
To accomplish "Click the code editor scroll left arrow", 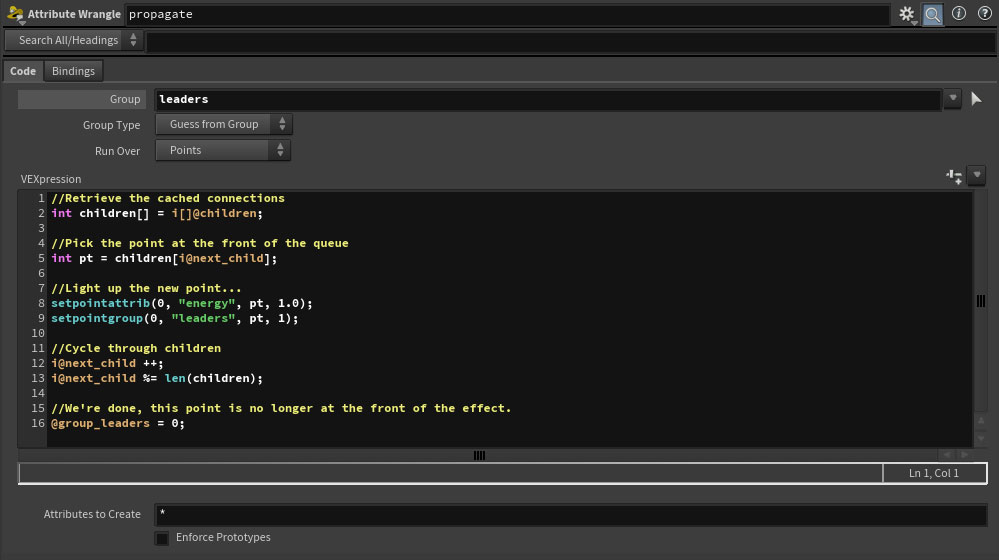I will (947, 455).
